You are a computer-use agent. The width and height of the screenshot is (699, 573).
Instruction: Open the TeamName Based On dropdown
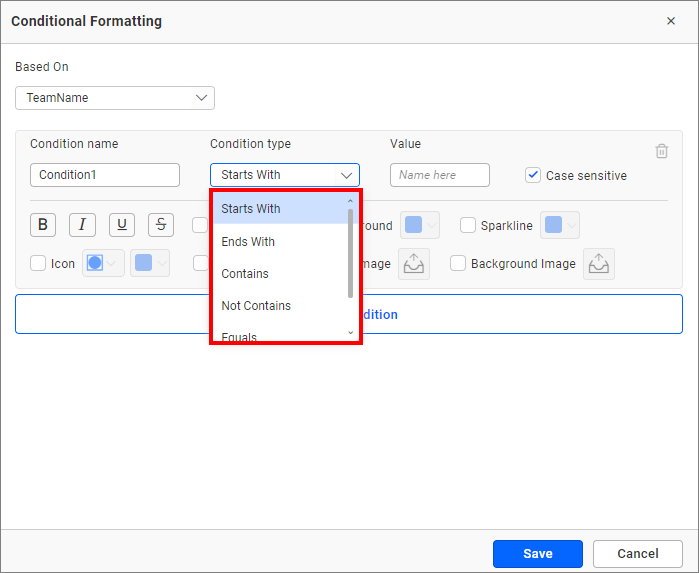coord(115,98)
